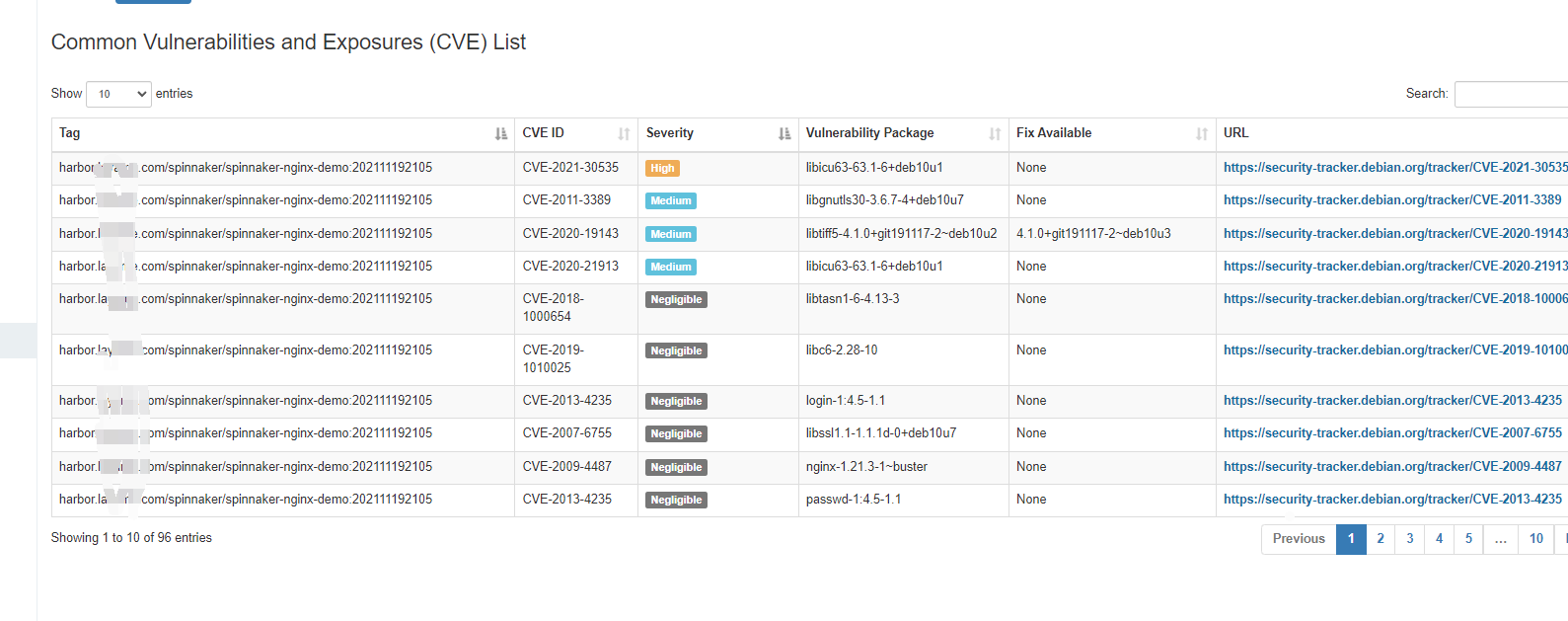Open CVE-2009-4487 security tracker link

pos(1392,467)
